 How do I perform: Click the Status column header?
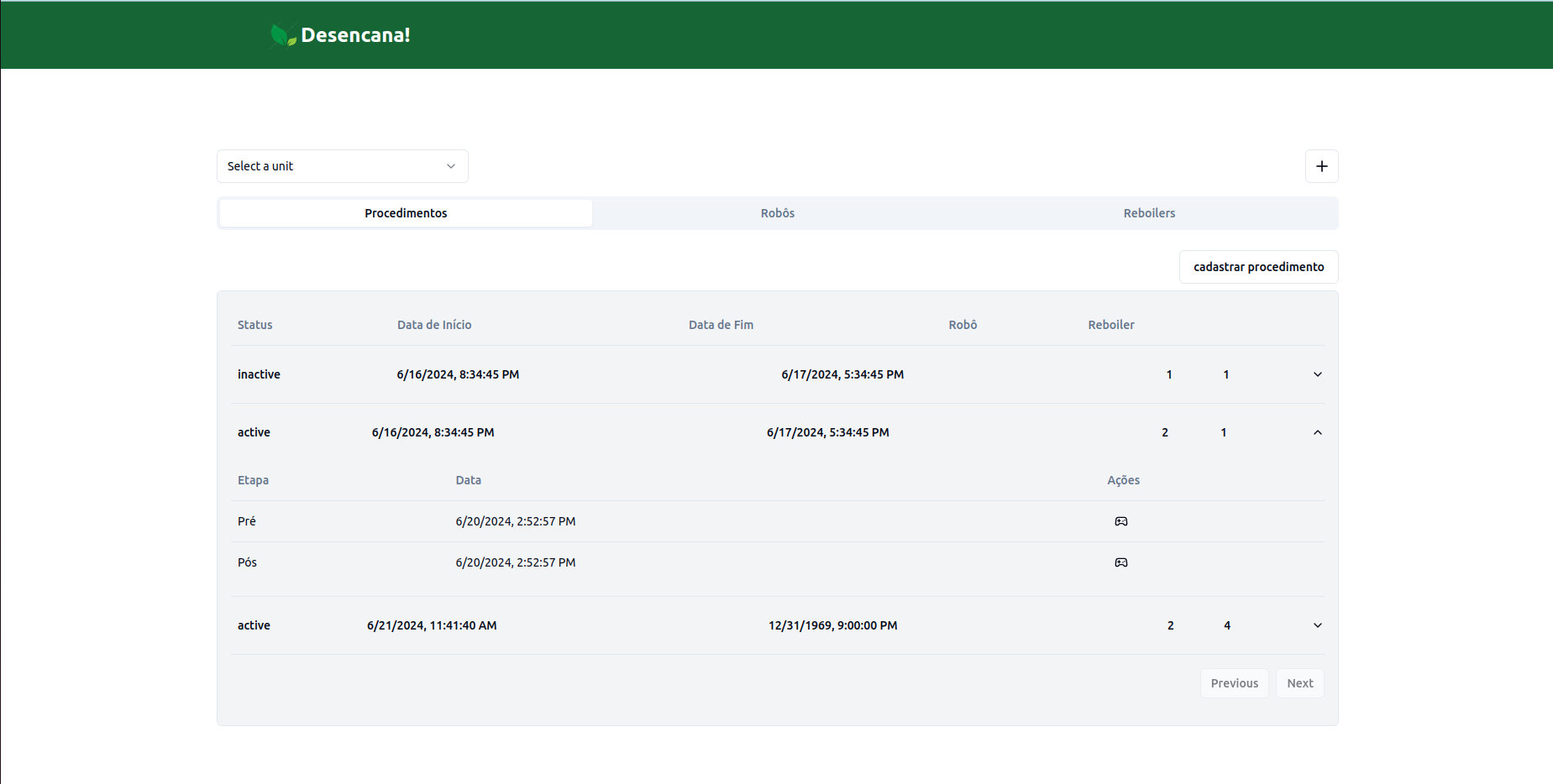(254, 325)
